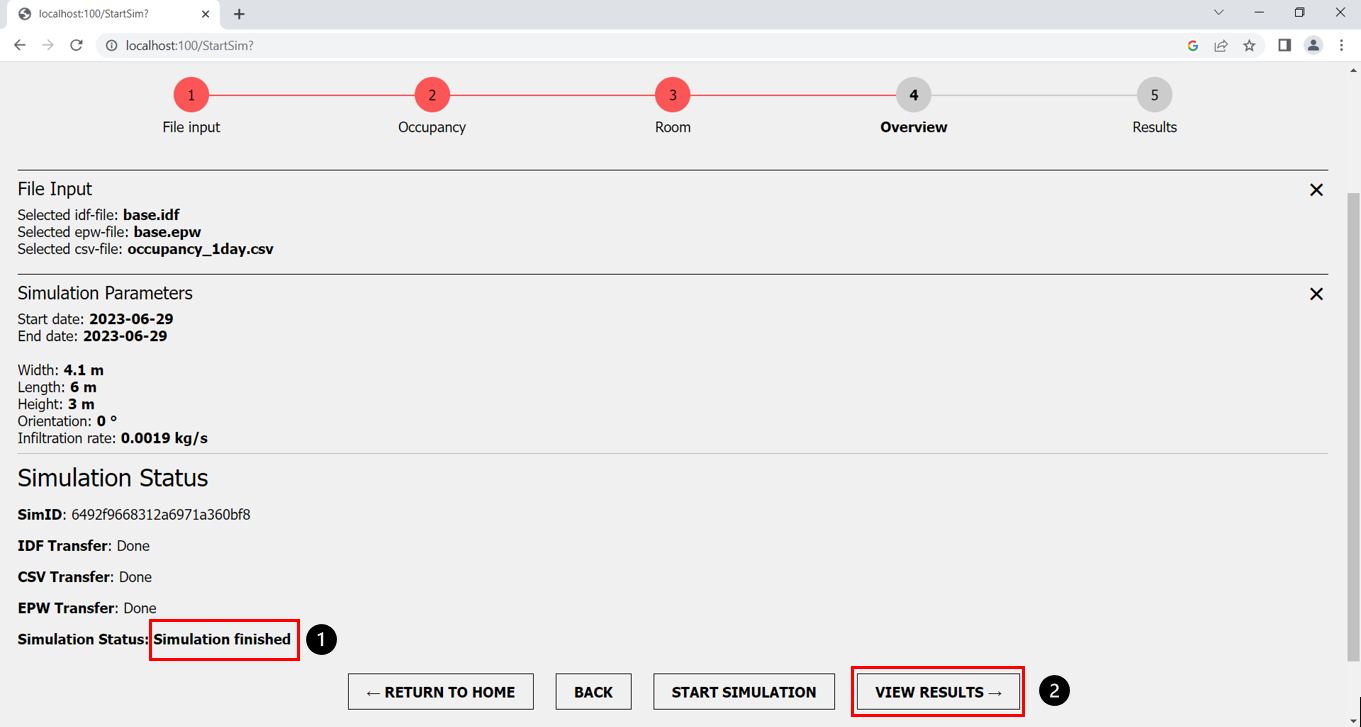Open the Google icon in address bar
Image resolution: width=1361 pixels, height=727 pixels.
1192,45
